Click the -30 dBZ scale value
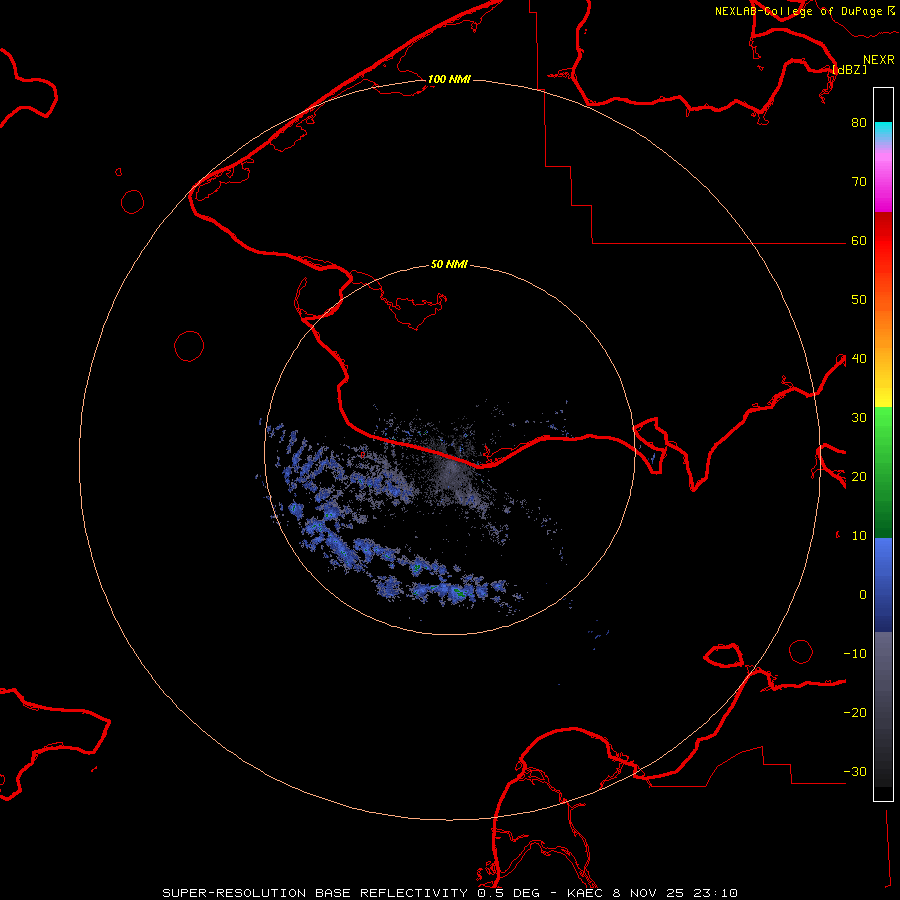 pyautogui.click(x=855, y=771)
